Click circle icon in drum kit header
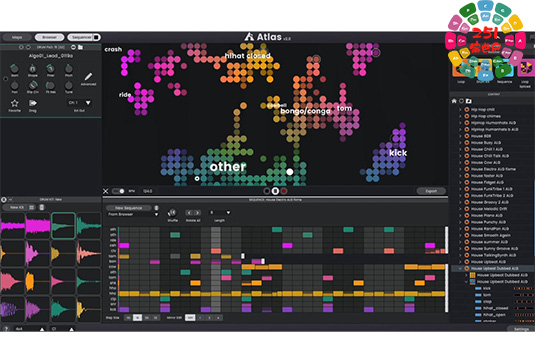The image size is (535, 363). (x=4, y=200)
